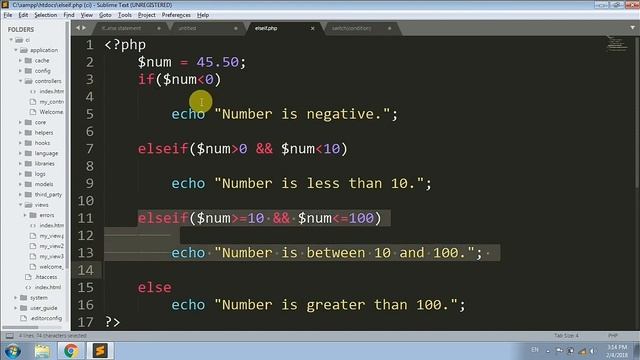
Task: Click Sublime Text taskbar icon
Action: point(100,351)
